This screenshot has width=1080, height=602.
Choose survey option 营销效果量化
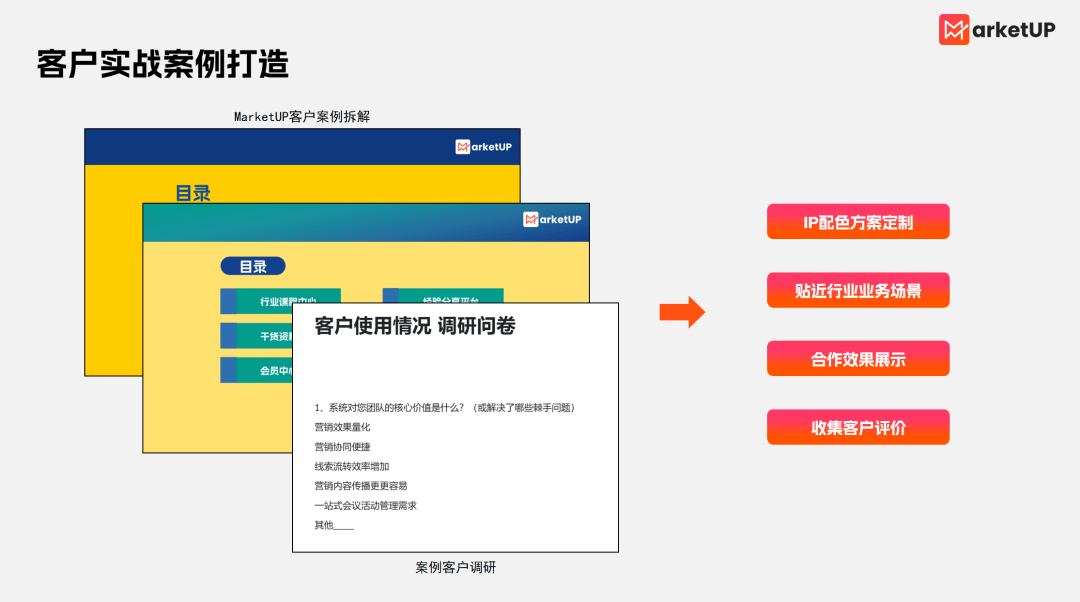[x=342, y=427]
